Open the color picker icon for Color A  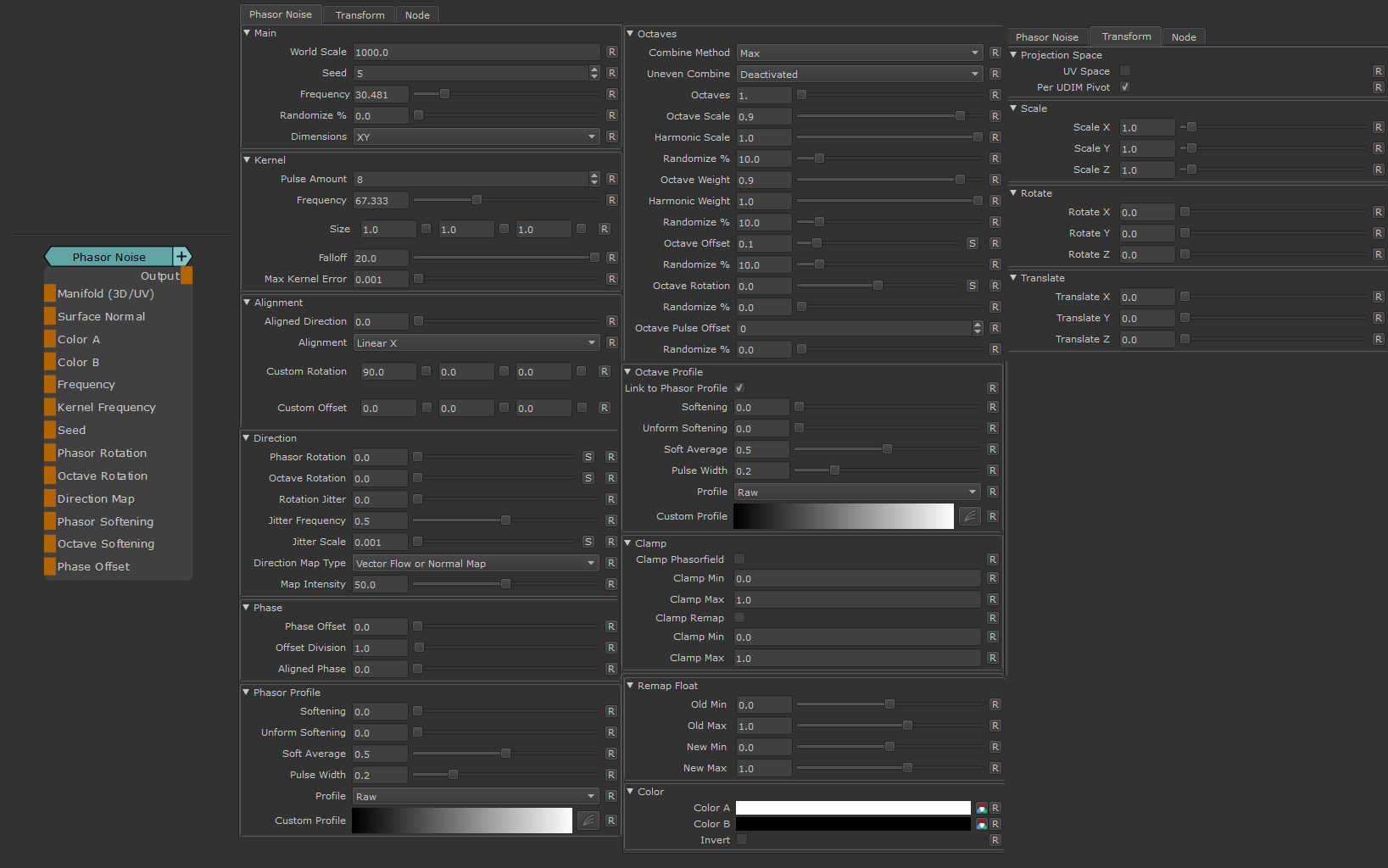pyautogui.click(x=981, y=808)
